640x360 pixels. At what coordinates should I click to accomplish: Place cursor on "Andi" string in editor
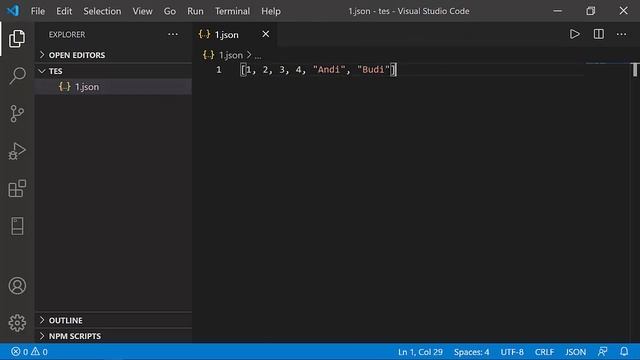pos(329,70)
